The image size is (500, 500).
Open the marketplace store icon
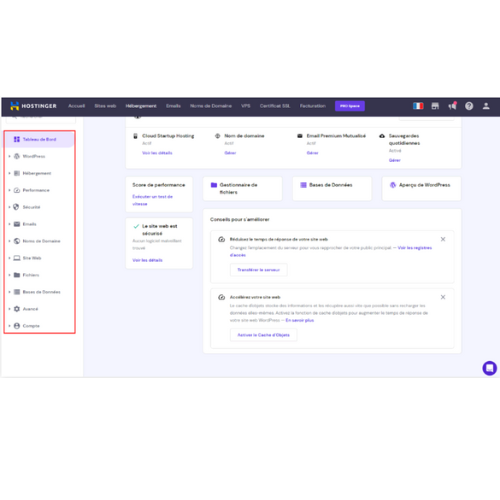click(x=435, y=106)
